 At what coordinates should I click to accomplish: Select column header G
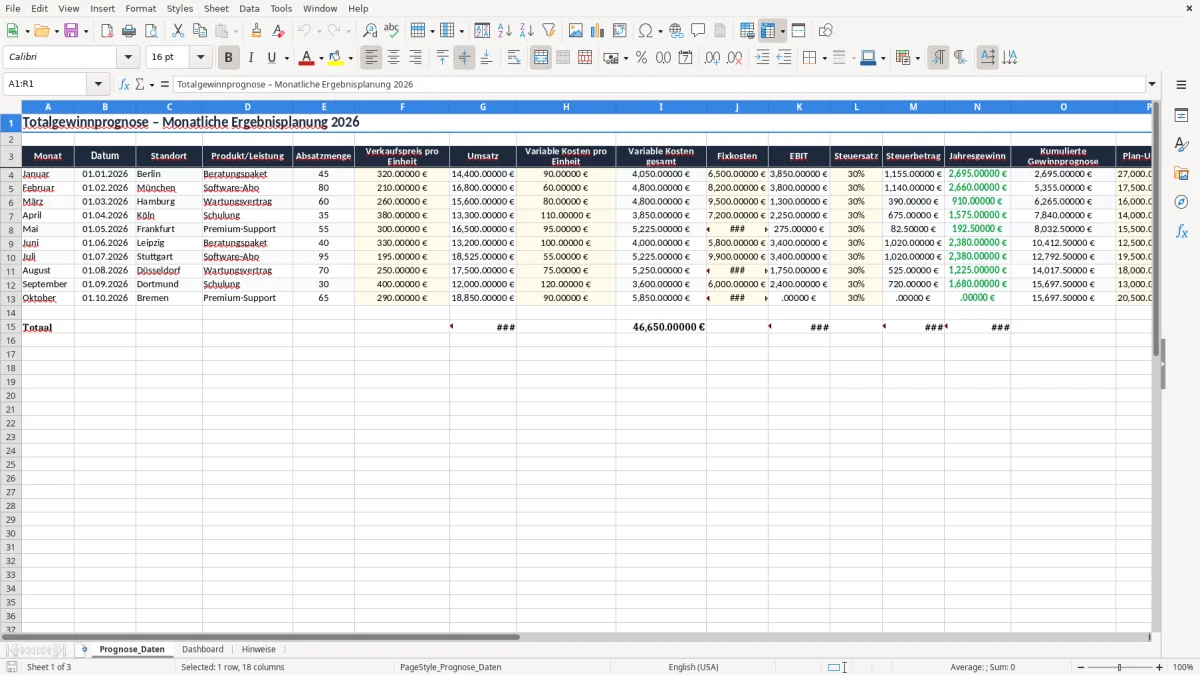pos(483,107)
